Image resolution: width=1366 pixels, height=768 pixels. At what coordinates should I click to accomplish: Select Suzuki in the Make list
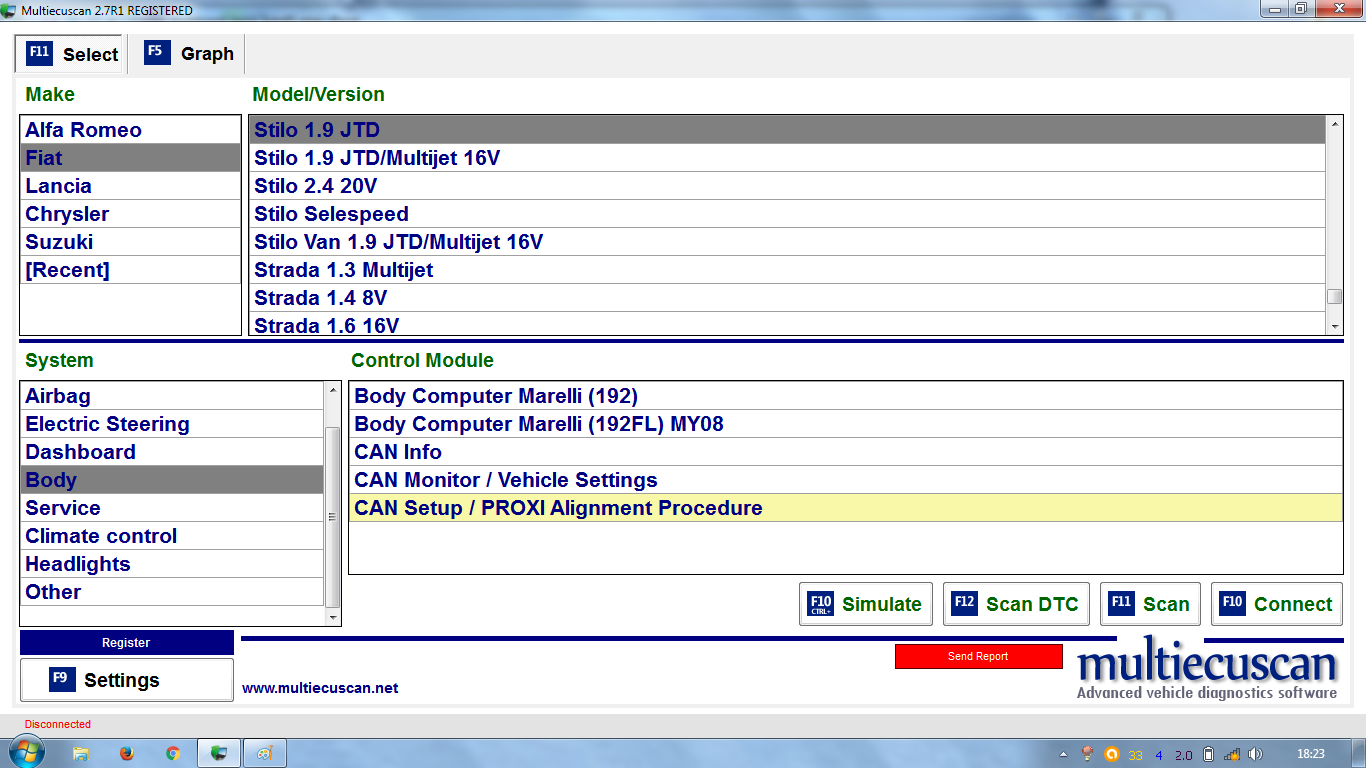(131, 242)
